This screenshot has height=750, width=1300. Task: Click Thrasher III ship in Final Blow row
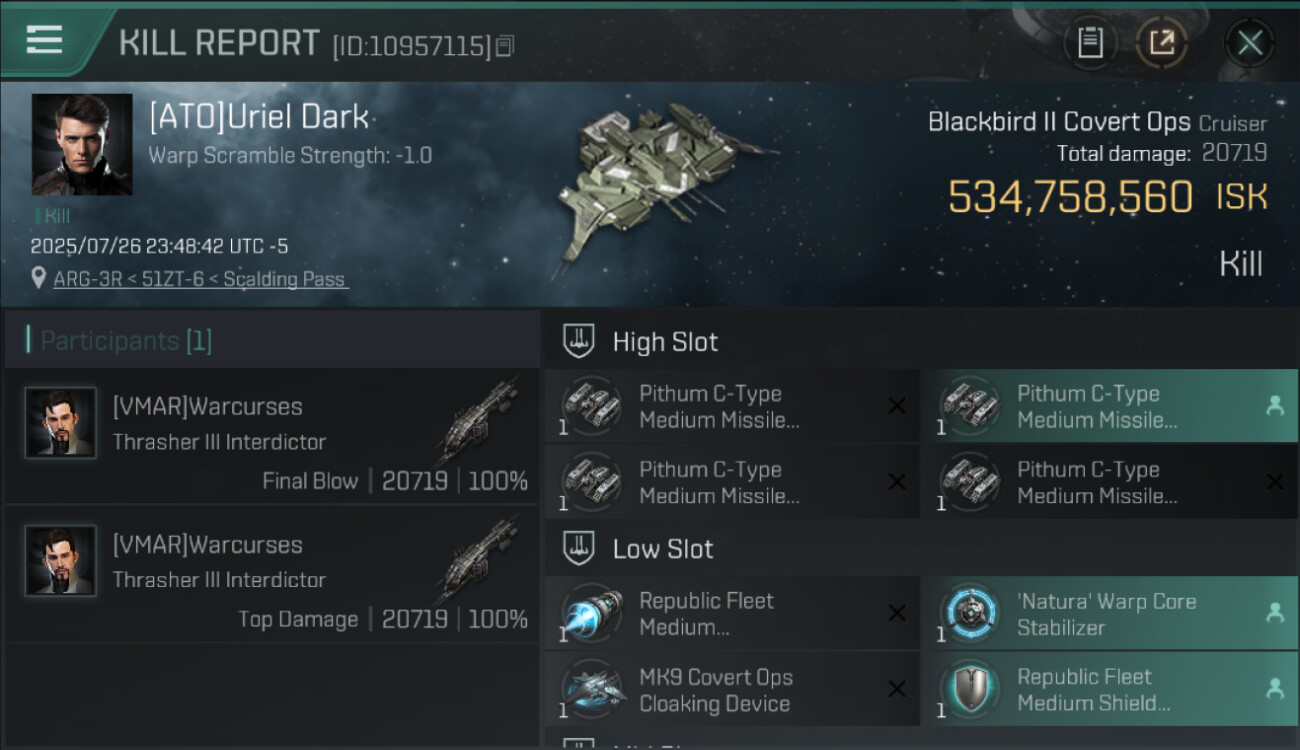478,420
